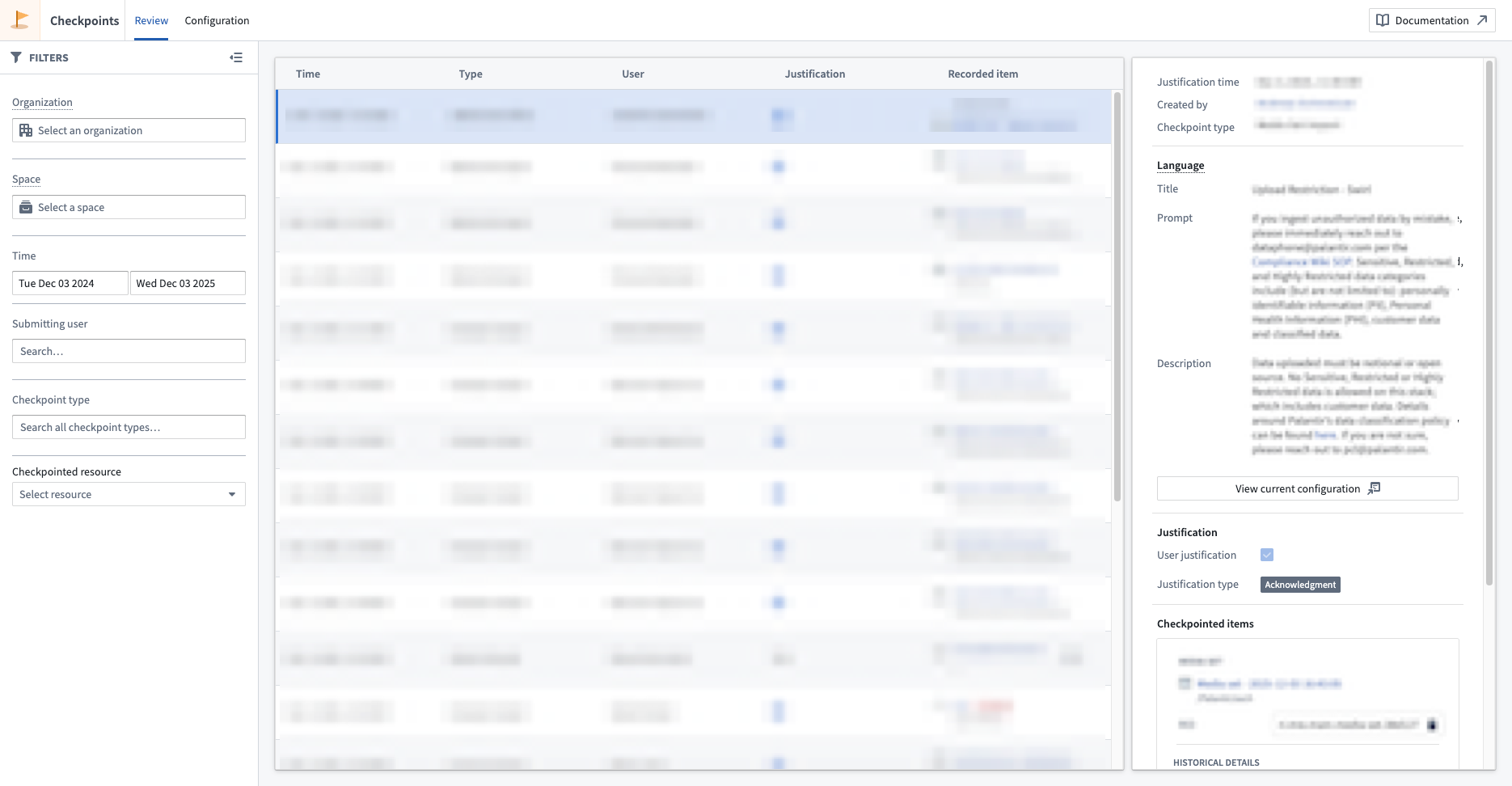Select the highlighted first table row
1512x786 pixels.
point(694,116)
